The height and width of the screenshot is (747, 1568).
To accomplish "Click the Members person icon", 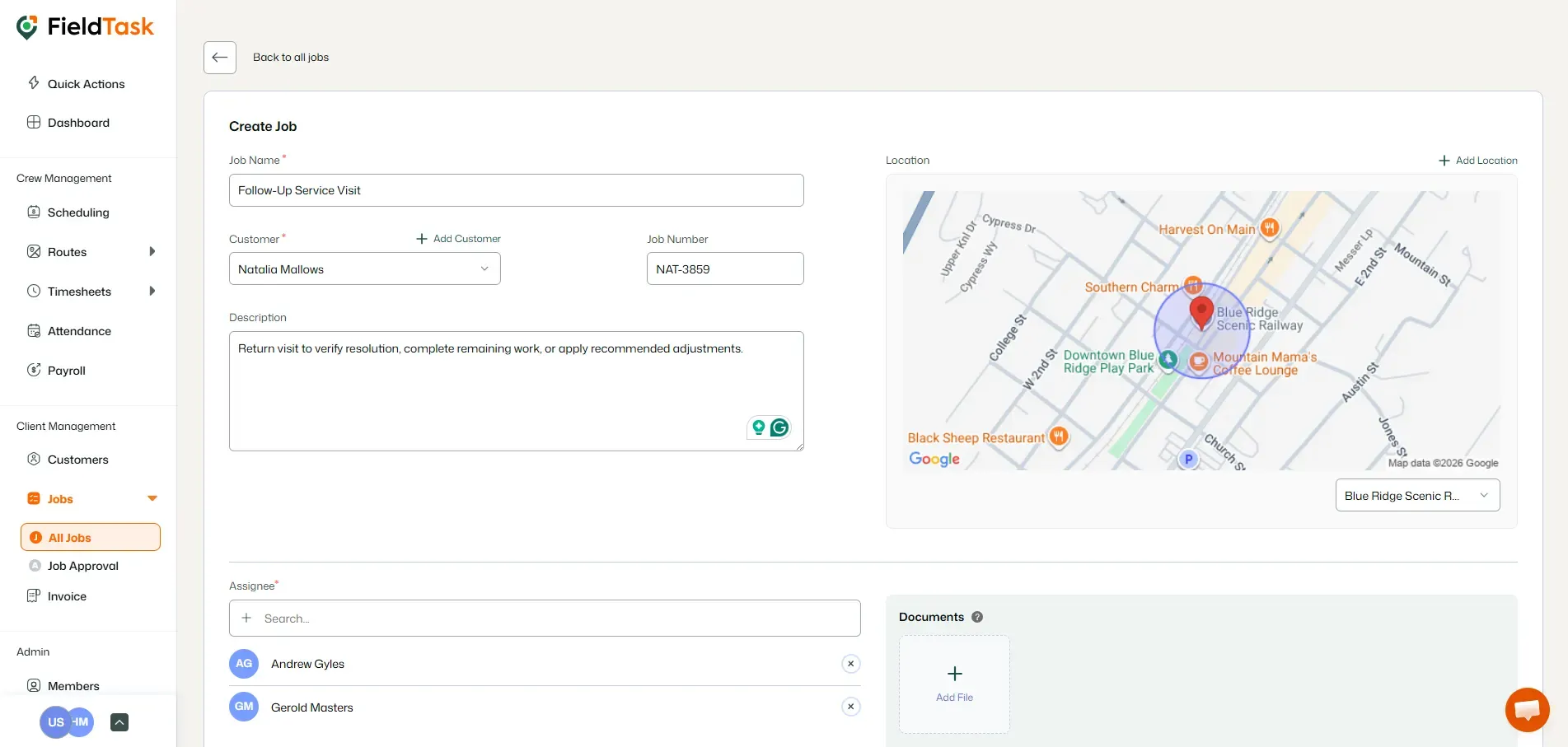I will [x=34, y=685].
